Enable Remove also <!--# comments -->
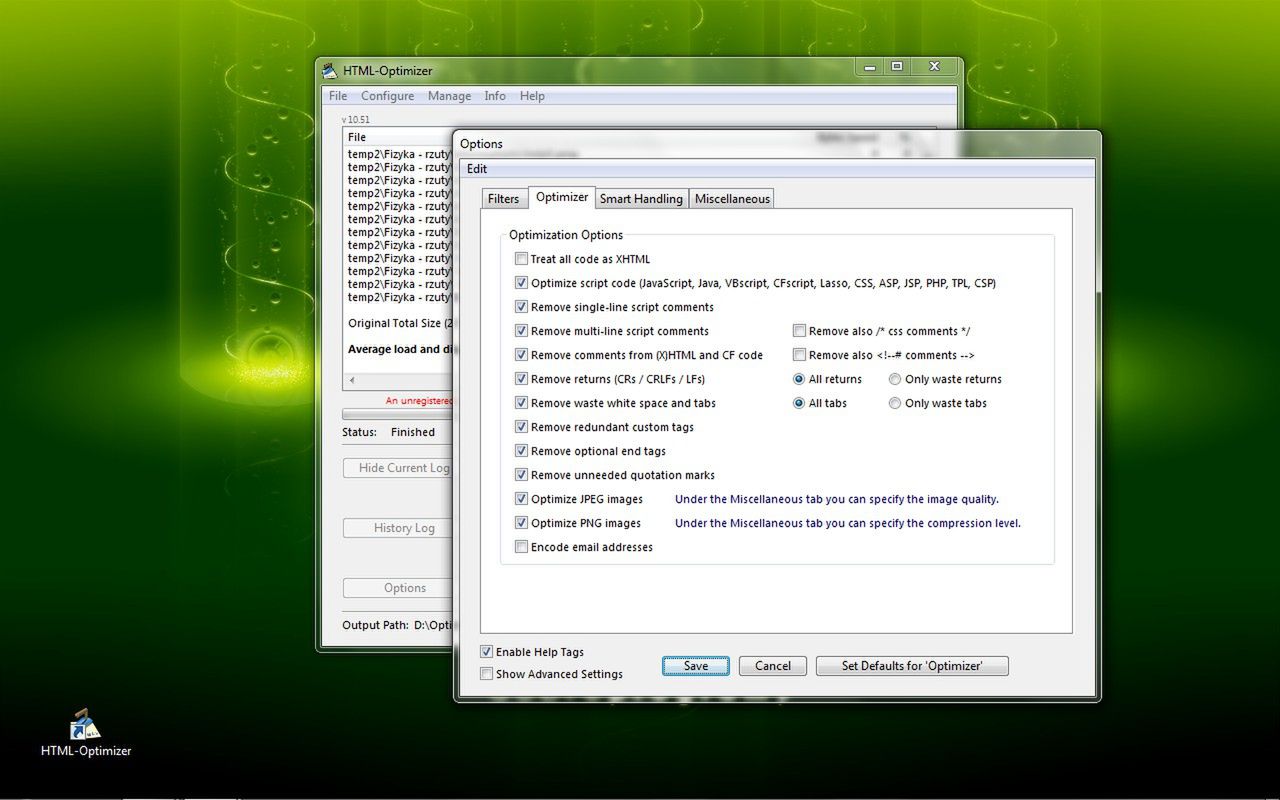 click(799, 355)
